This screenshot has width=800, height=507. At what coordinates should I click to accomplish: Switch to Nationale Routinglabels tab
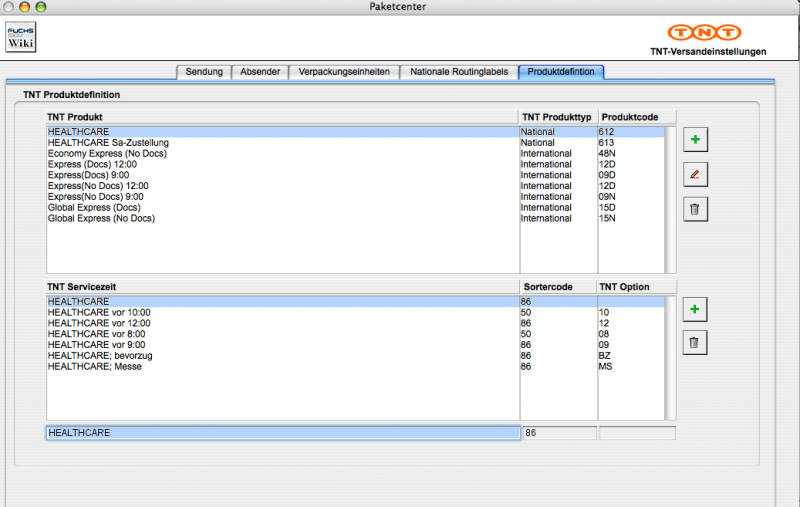coord(460,72)
